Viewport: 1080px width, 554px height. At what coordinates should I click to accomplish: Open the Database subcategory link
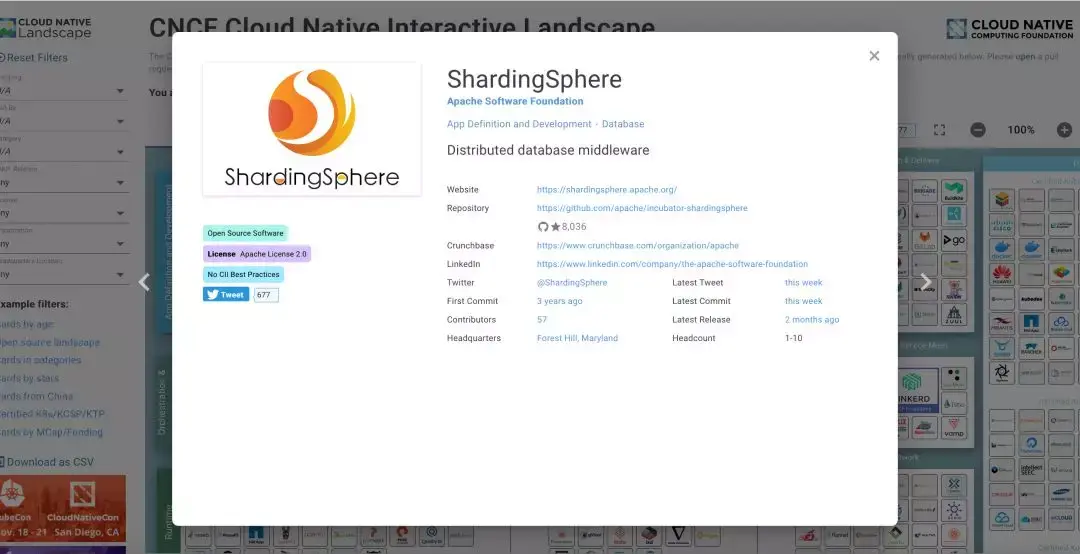623,124
